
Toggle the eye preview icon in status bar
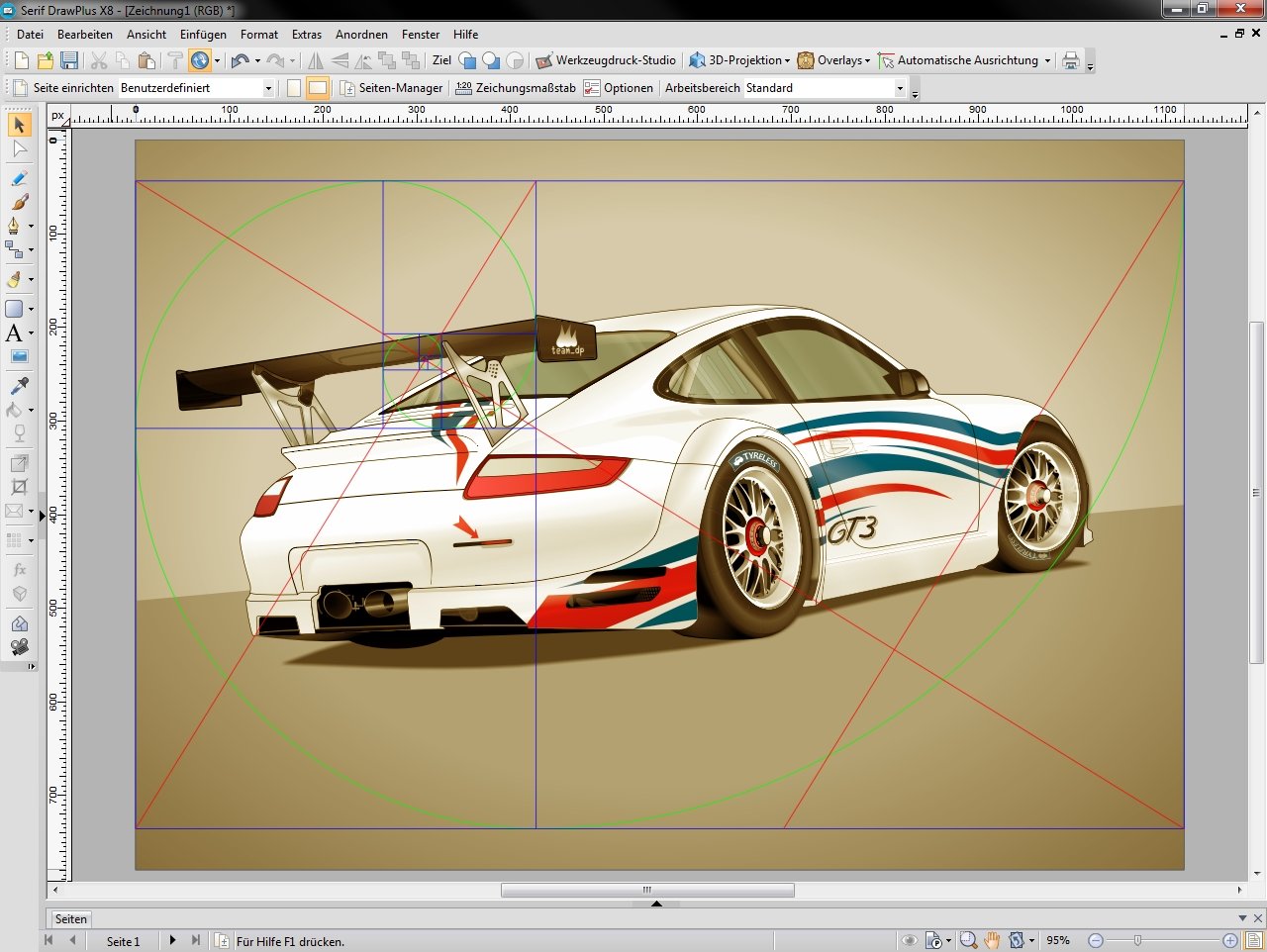909,940
